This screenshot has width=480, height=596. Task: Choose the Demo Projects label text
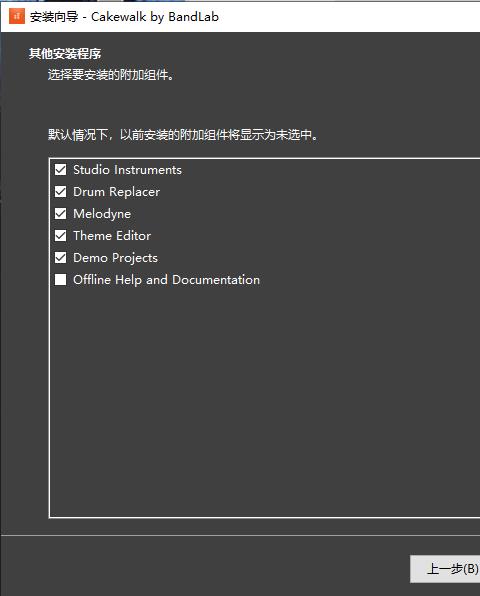(x=115, y=258)
